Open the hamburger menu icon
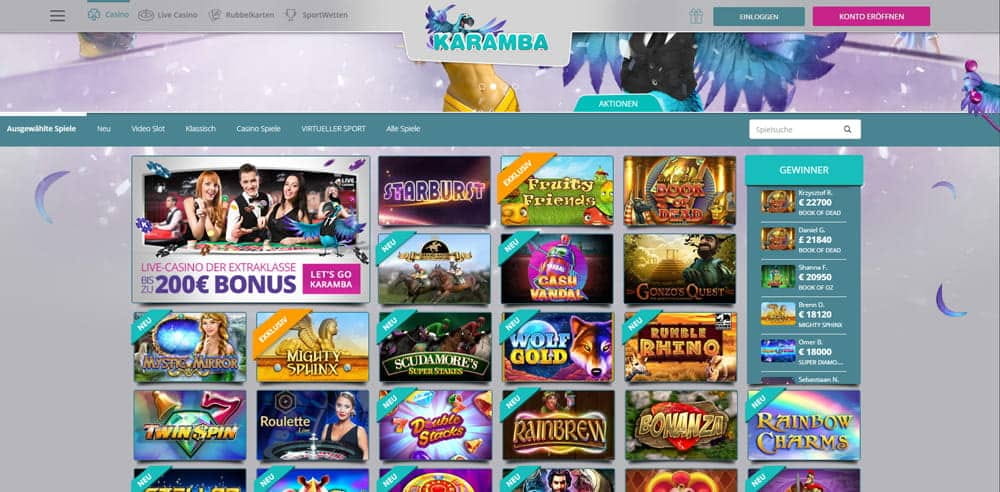The width and height of the screenshot is (1000, 492). [57, 16]
